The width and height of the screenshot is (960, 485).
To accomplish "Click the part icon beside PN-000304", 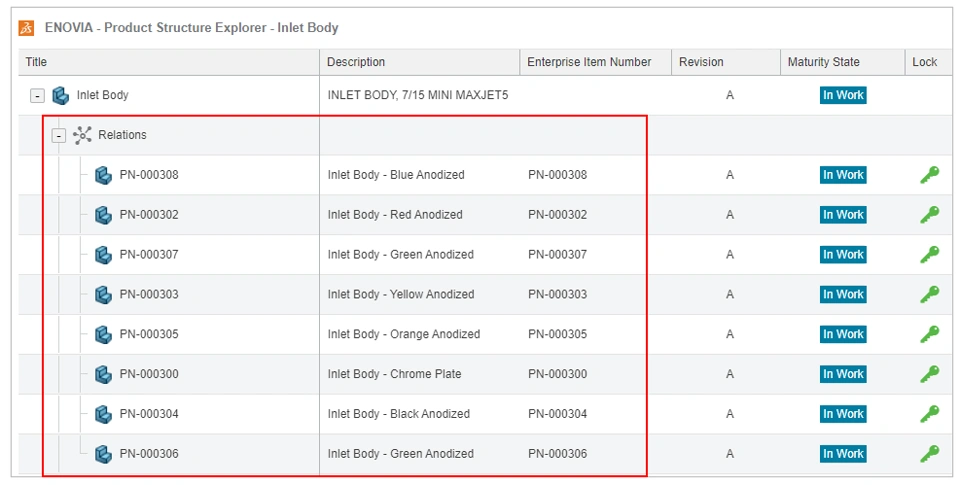I will (103, 414).
